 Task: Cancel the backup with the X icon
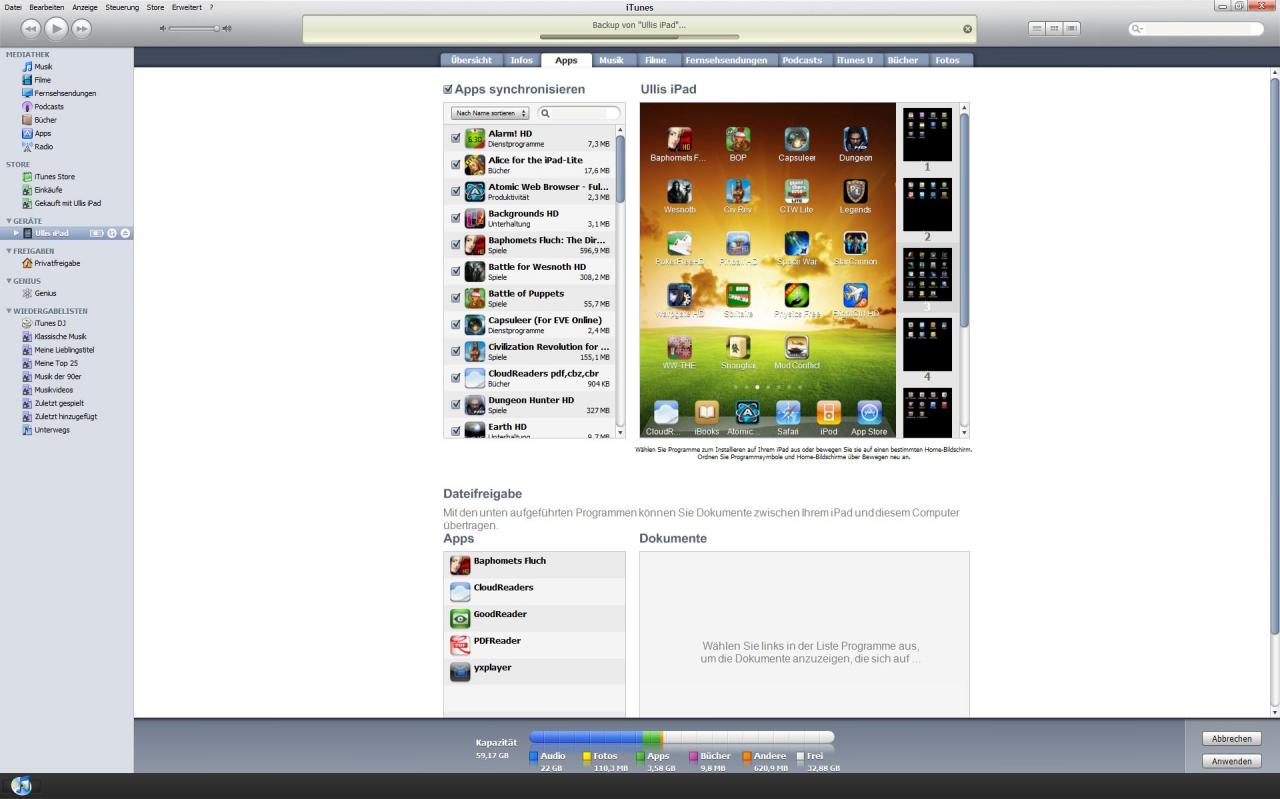967,29
